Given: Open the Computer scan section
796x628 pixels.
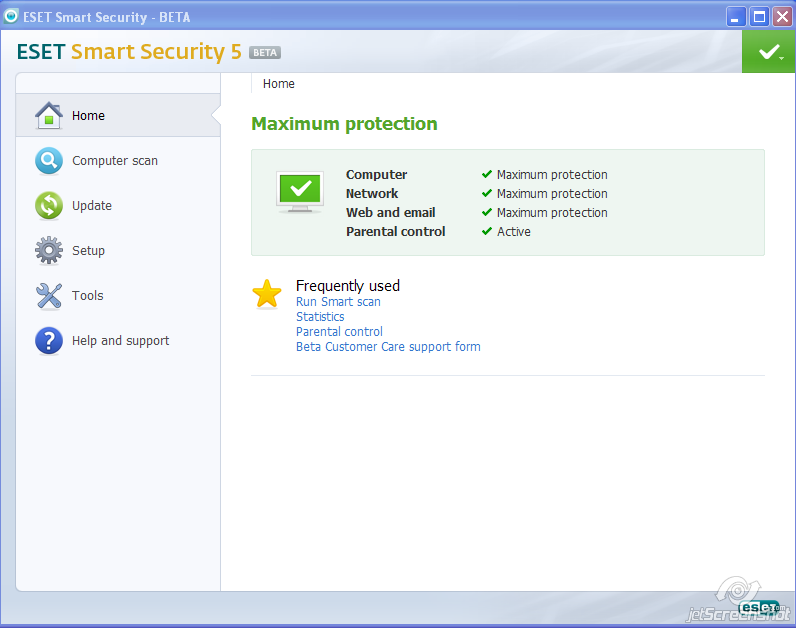Looking at the screenshot, I should [x=118, y=160].
